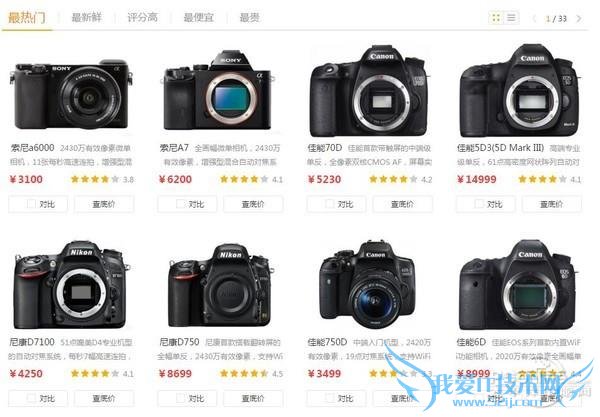Screen dimensions: 600x417
Task: Switch to list view icon
Action: pyautogui.click(x=511, y=18)
